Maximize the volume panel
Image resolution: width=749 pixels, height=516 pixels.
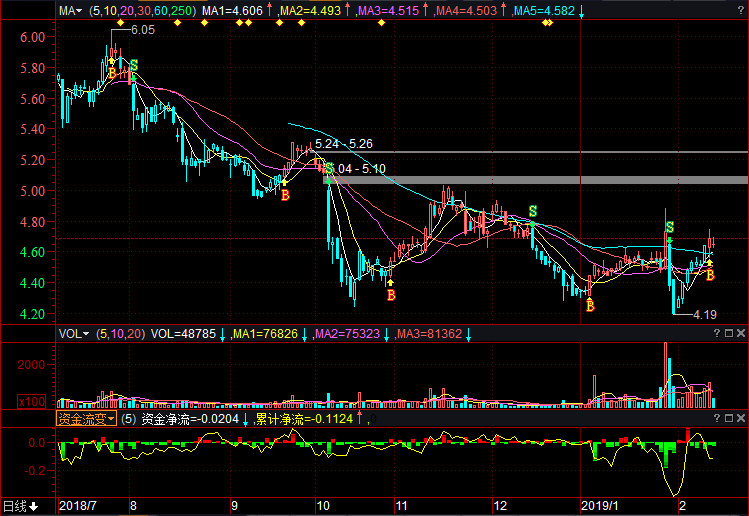pos(729,333)
